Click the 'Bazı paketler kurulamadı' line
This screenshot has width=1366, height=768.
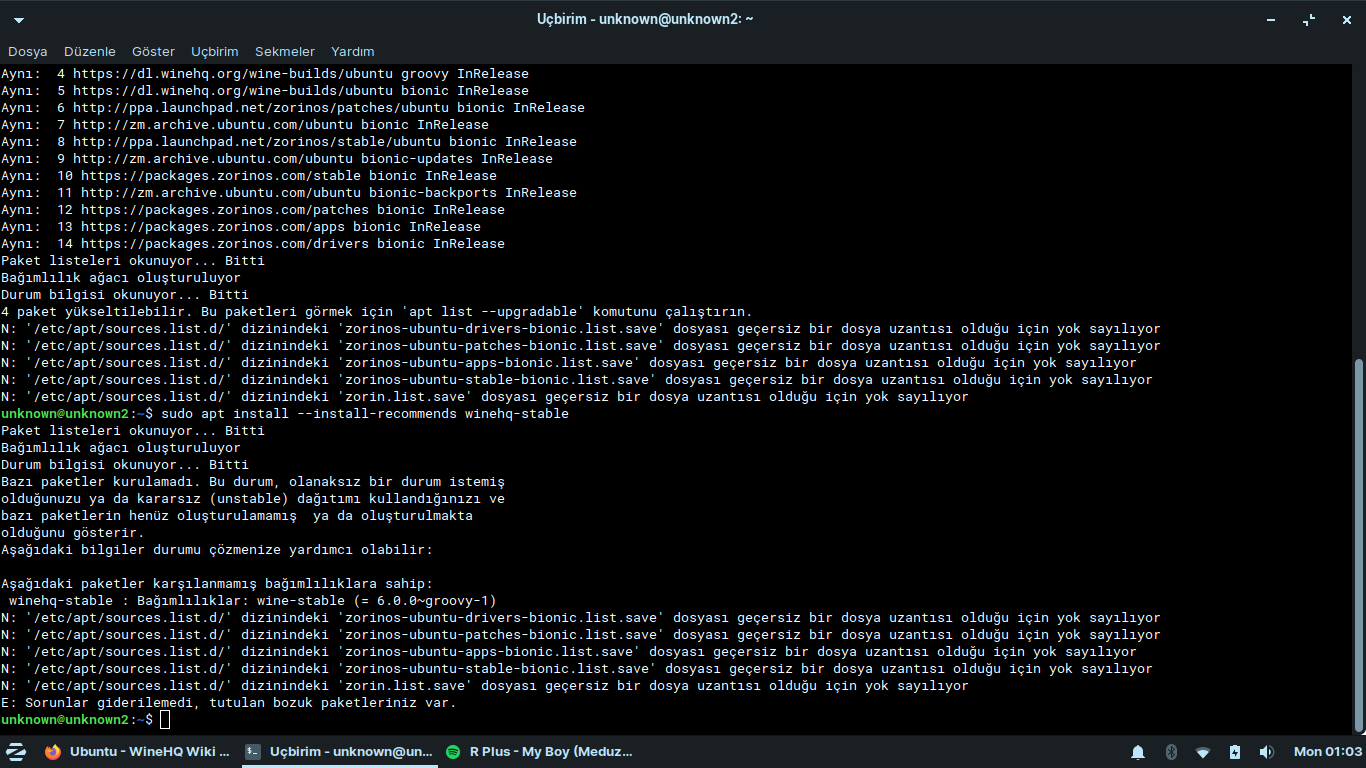pyautogui.click(x=253, y=482)
